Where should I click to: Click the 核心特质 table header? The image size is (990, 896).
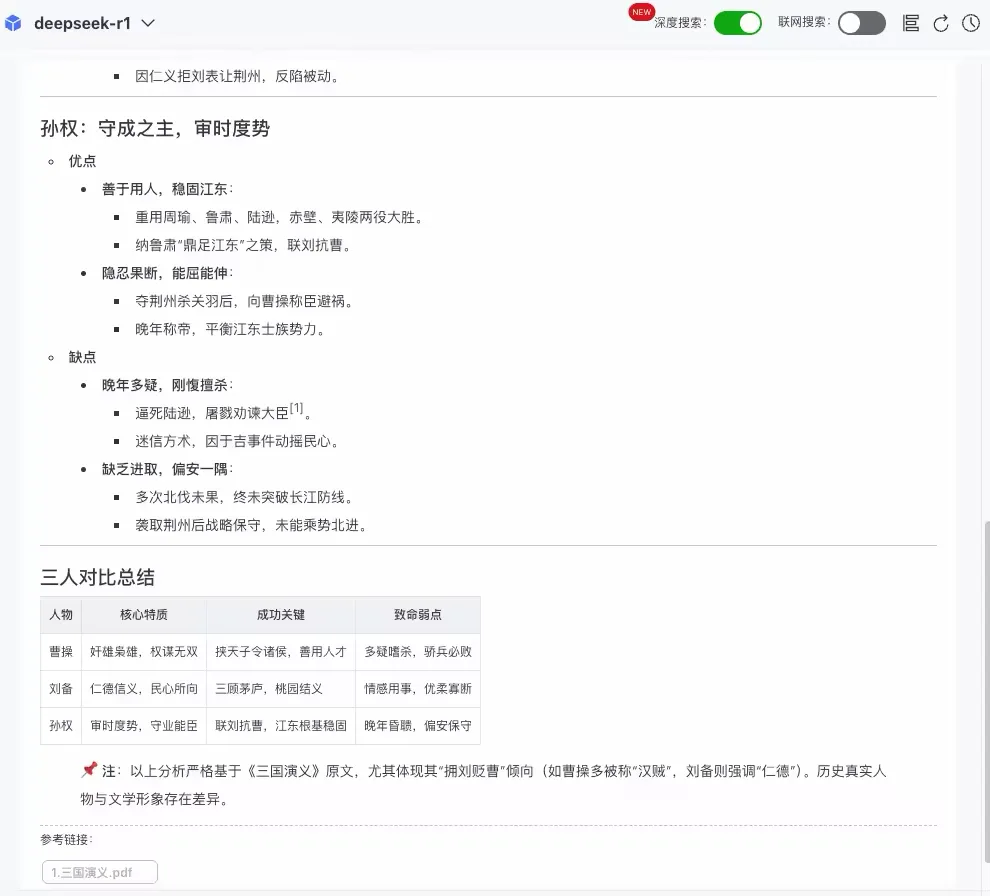coord(144,614)
